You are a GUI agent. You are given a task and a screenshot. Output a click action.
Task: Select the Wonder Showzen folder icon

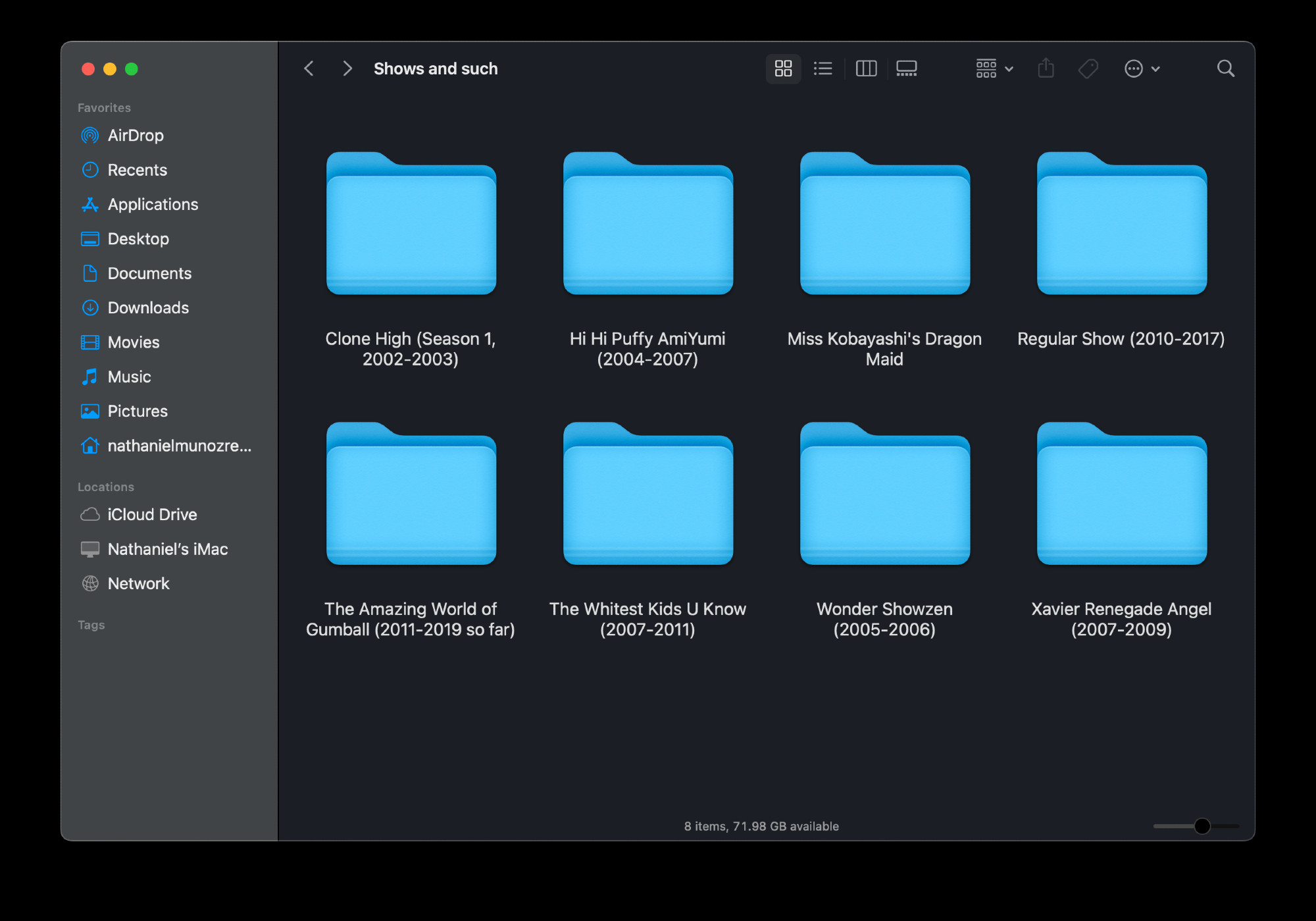885,494
